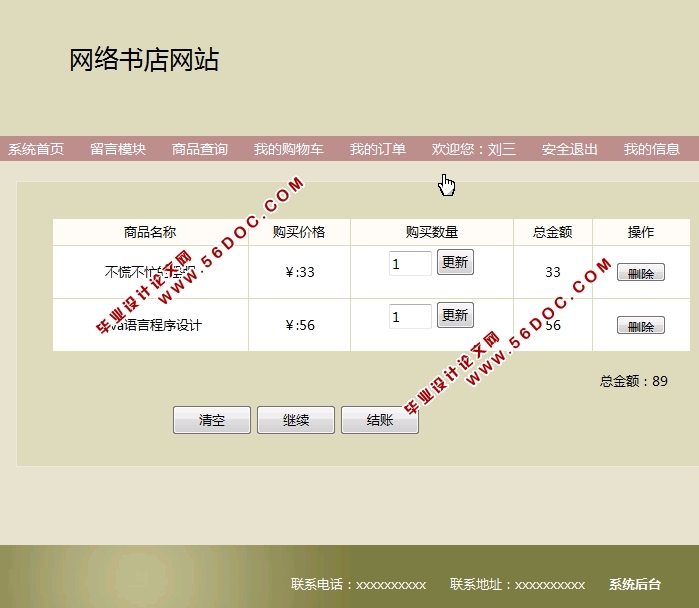This screenshot has height=608, width=699.
Task: Check out using the 结账 button
Action: 380,420
